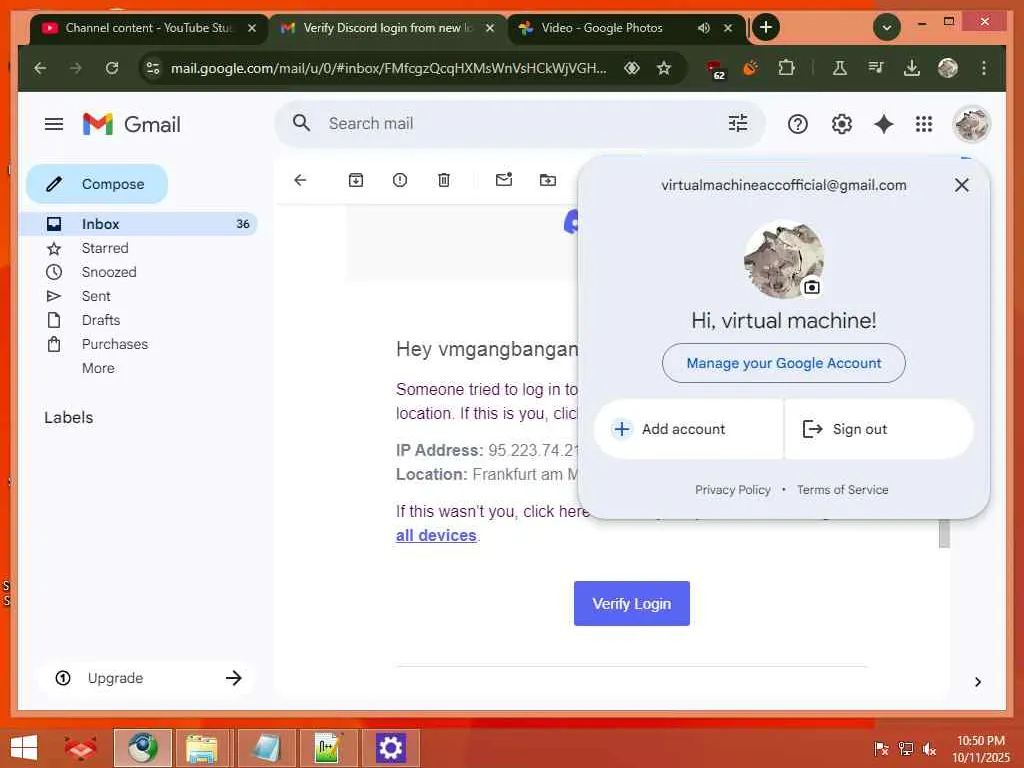
Task: Delete this email with trash icon
Action: tap(443, 180)
